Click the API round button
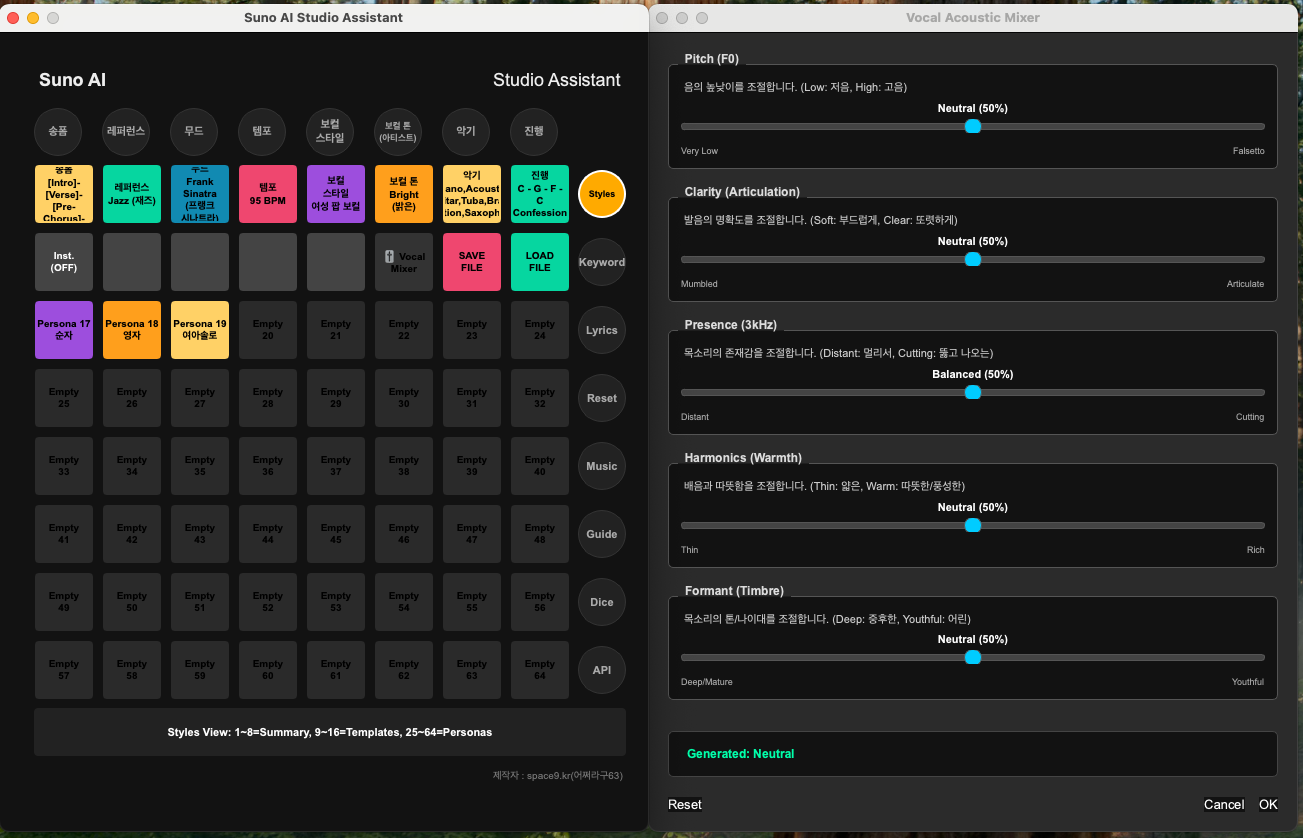The width and height of the screenshot is (1303, 838). (602, 670)
